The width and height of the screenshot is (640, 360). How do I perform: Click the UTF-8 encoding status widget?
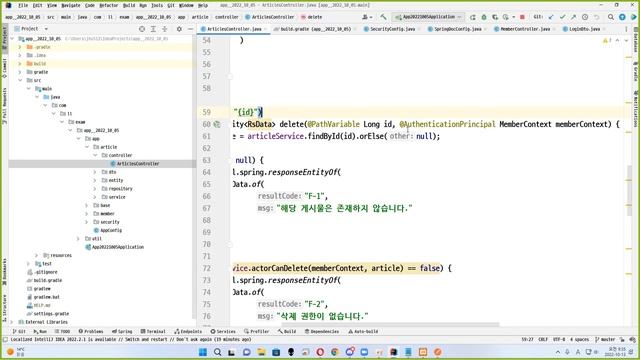[559, 340]
